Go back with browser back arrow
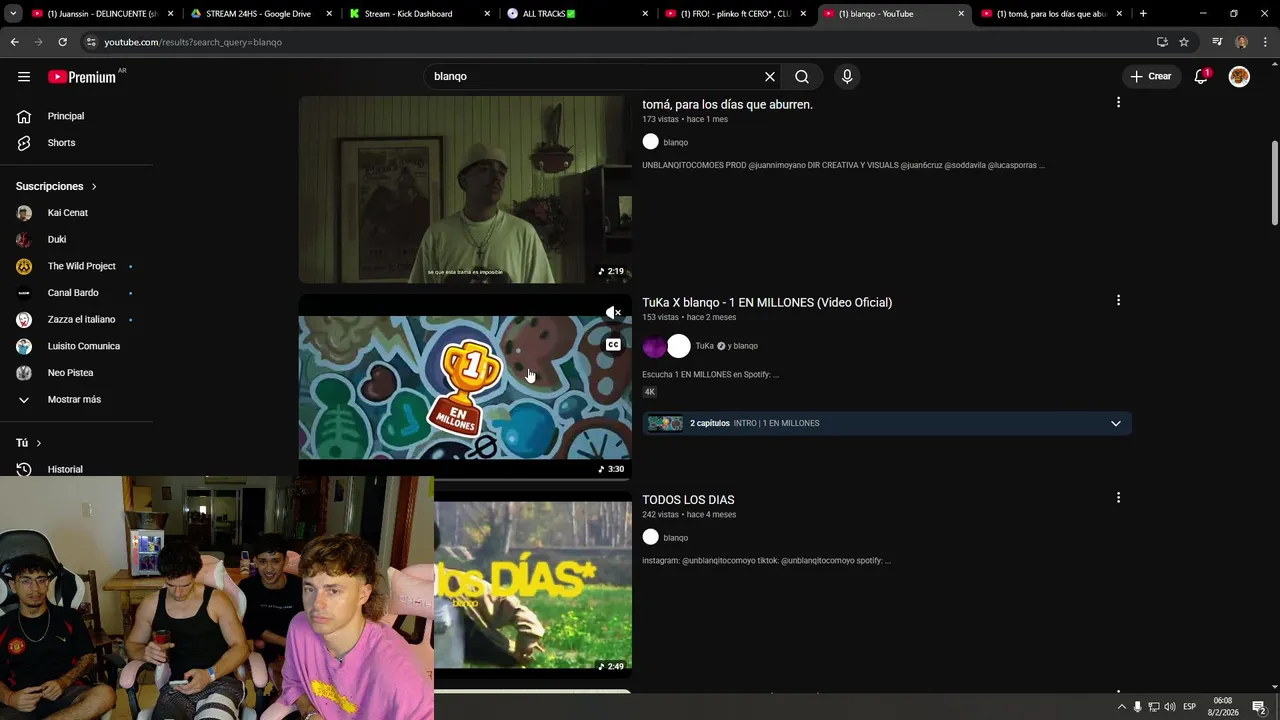Image resolution: width=1280 pixels, height=720 pixels. pos(15,42)
